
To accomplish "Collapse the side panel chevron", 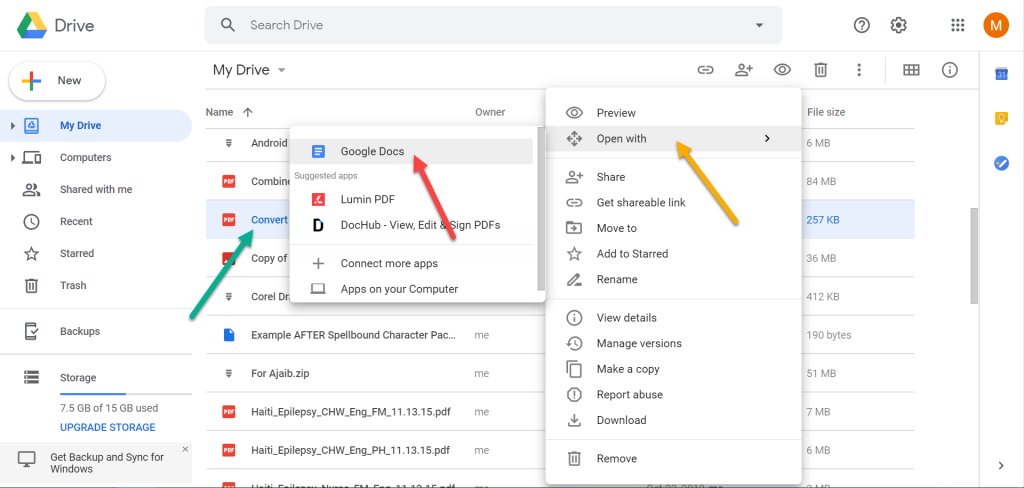I will click(x=1002, y=465).
